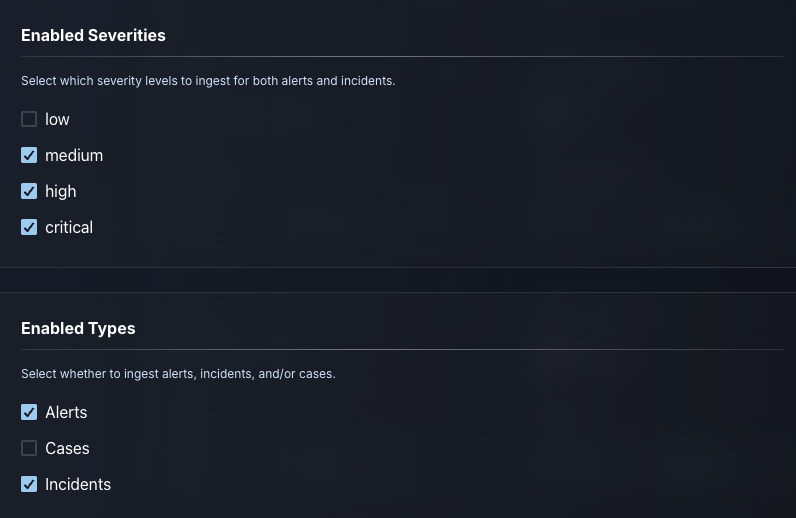Screen dimensions: 796x518
Task: Click the "low" label text
Action: tap(57, 119)
